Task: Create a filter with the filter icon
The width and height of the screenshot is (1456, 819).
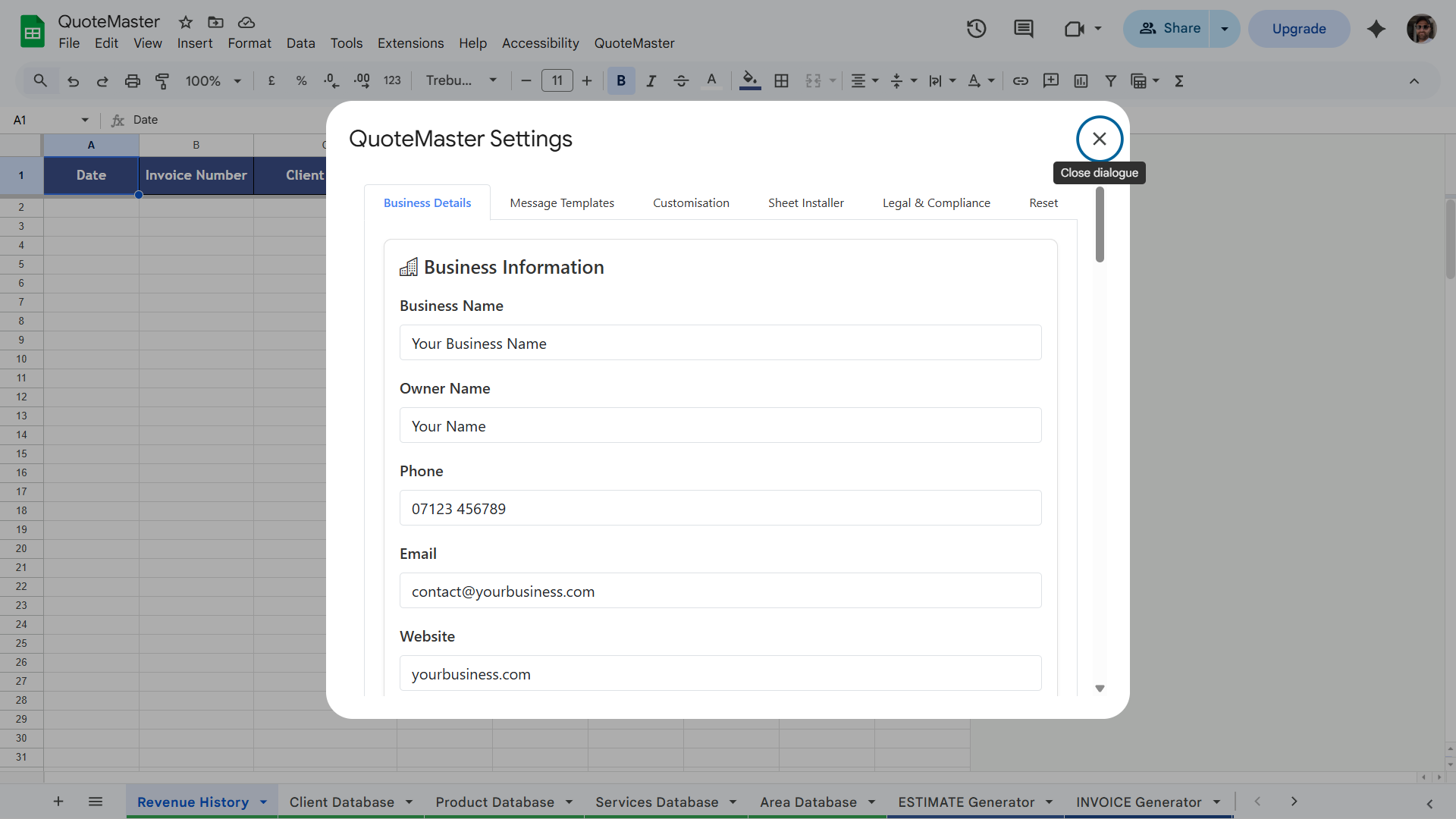Action: 1110,80
